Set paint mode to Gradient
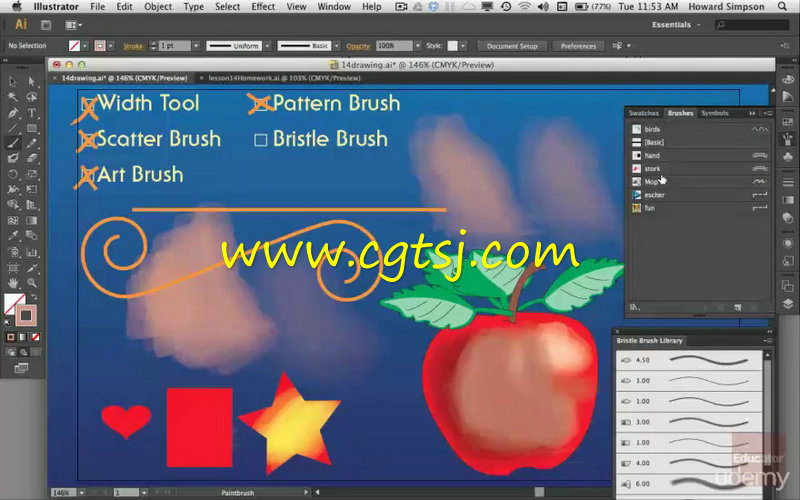 tap(23, 337)
